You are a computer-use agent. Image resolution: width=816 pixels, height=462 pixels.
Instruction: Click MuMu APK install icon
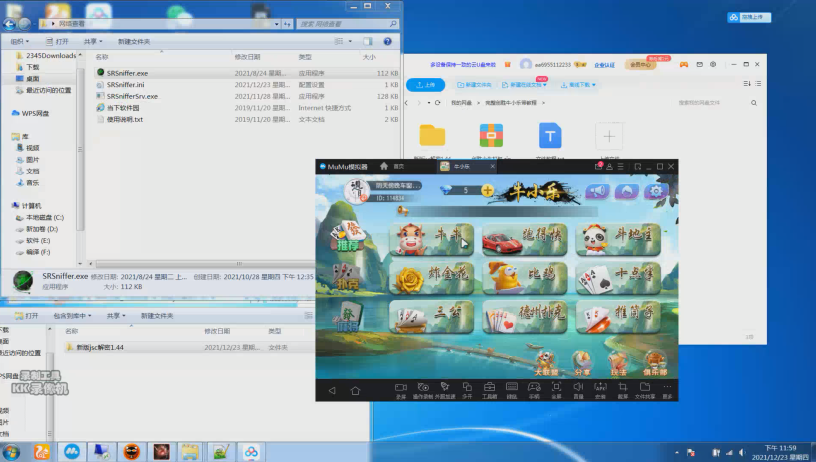click(600, 390)
